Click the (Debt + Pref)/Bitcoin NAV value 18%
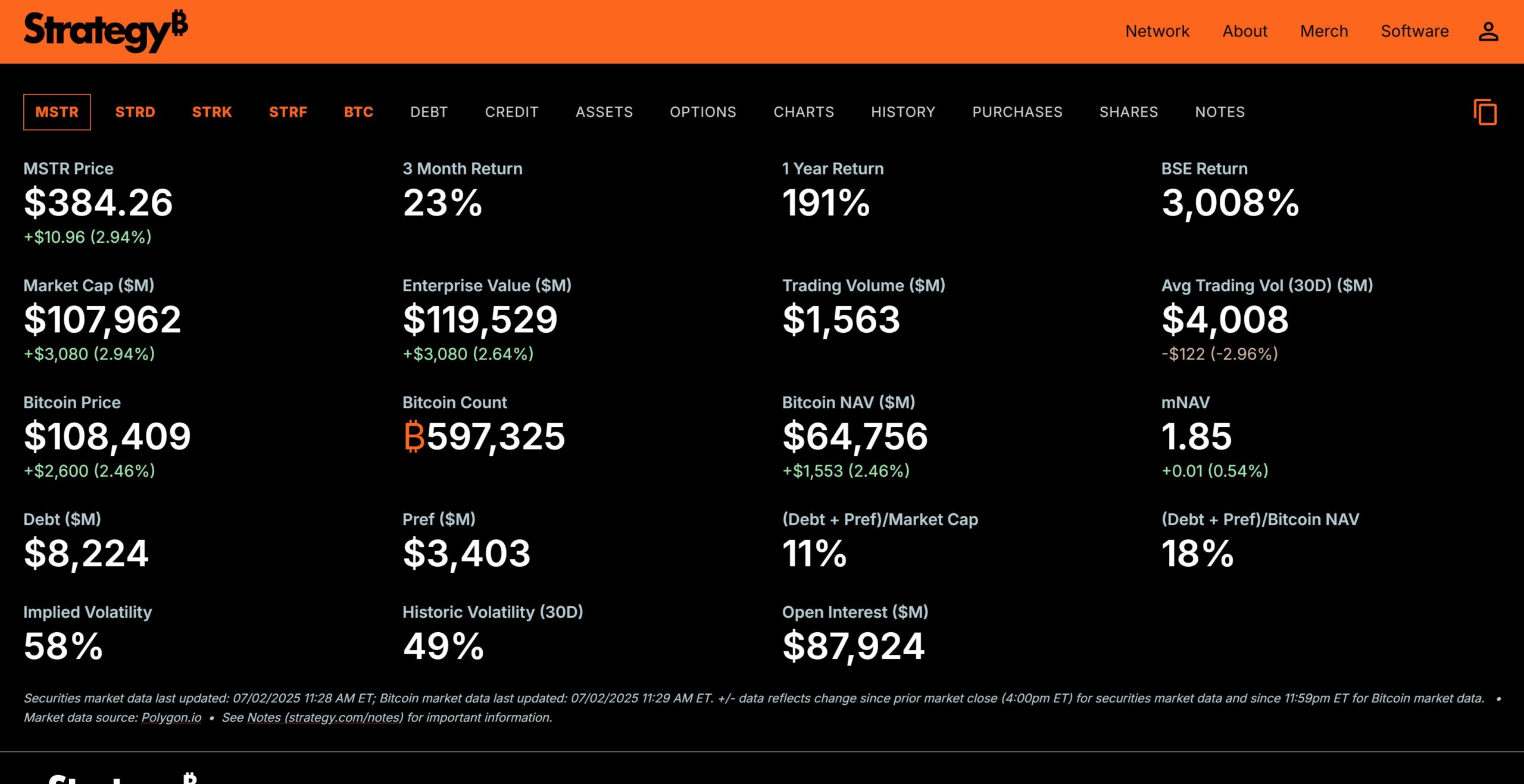Screen dimensions: 1524x784 point(1197,554)
